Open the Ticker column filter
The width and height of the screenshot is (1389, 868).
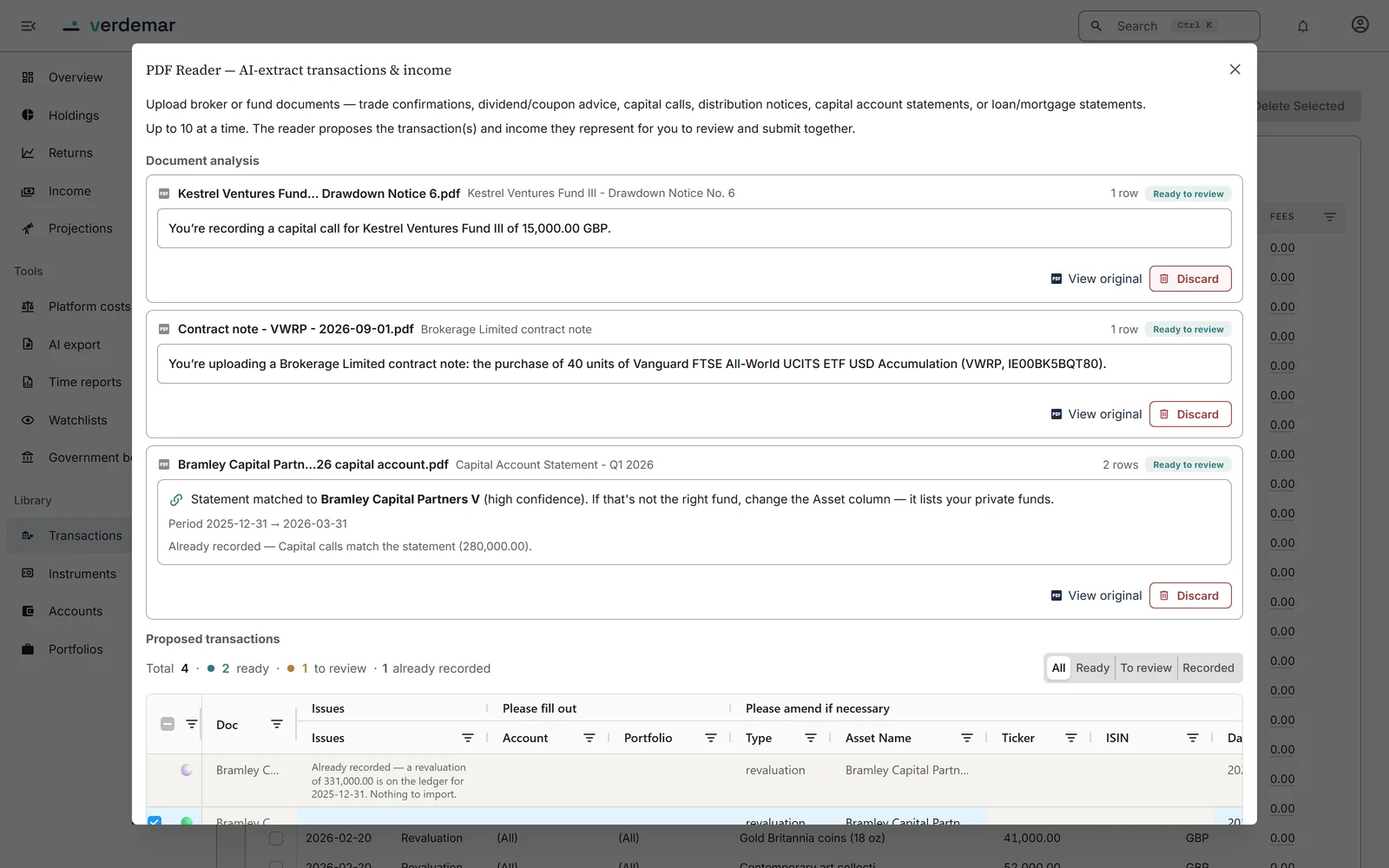[1071, 738]
